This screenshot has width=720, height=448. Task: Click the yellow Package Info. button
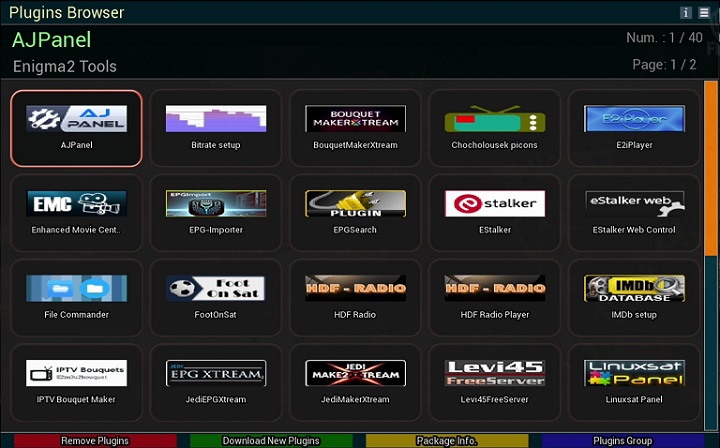[447, 441]
